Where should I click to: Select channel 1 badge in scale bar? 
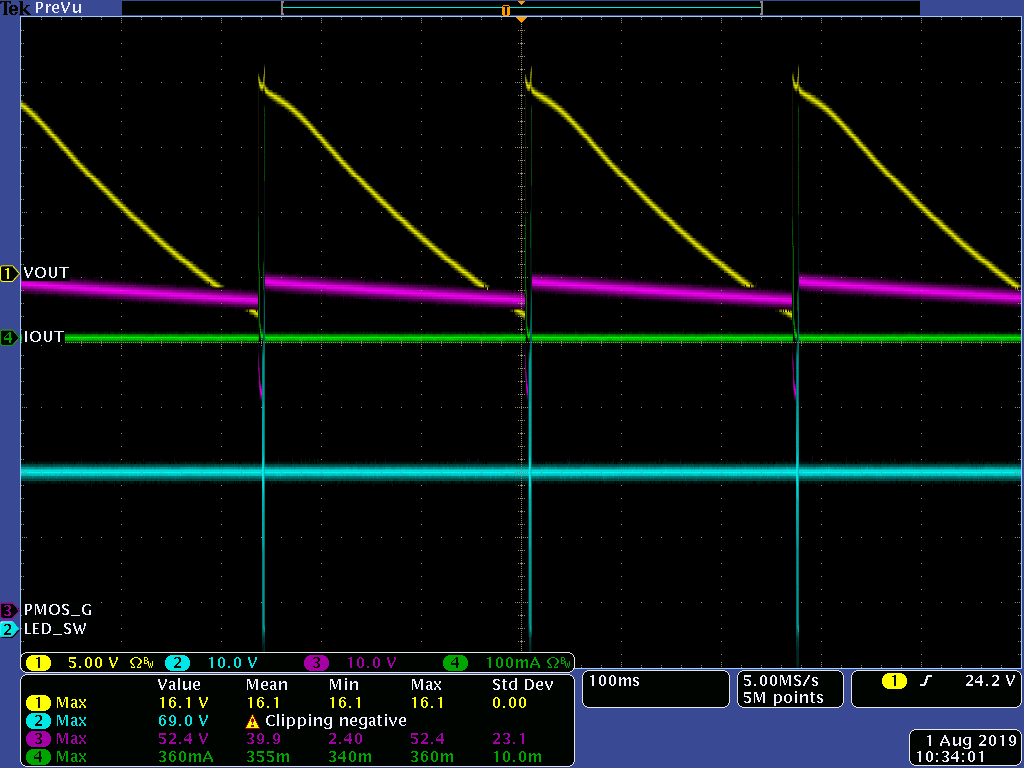(39, 663)
